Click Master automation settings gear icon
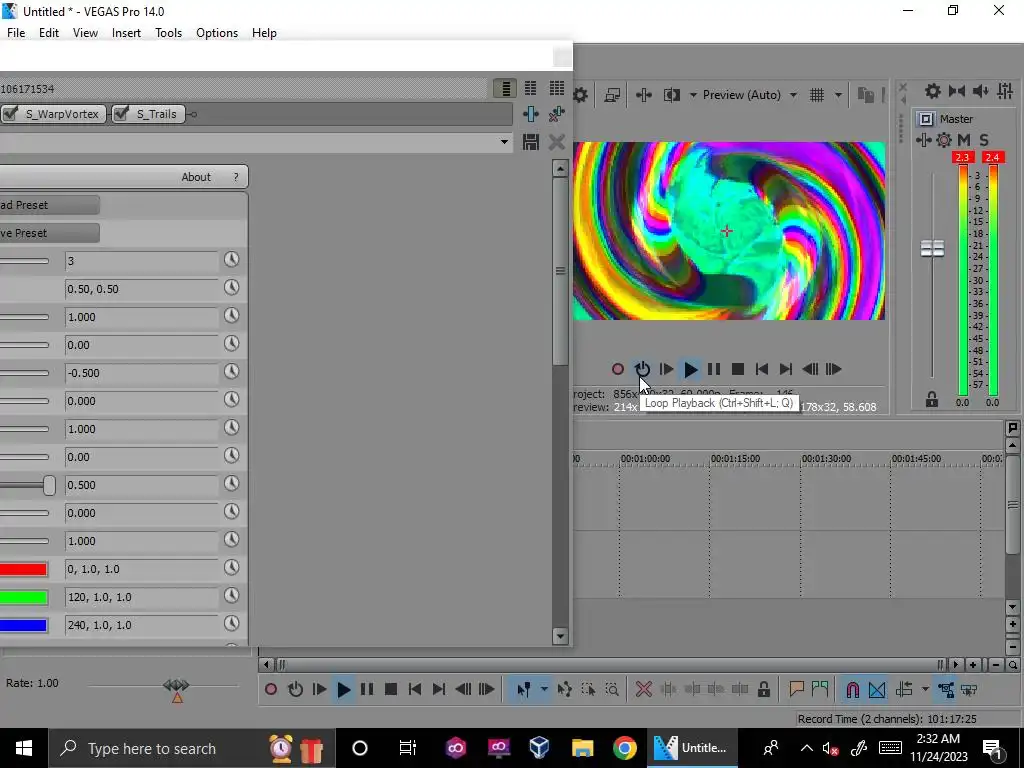Viewport: 1024px width, 768px height. tap(944, 140)
